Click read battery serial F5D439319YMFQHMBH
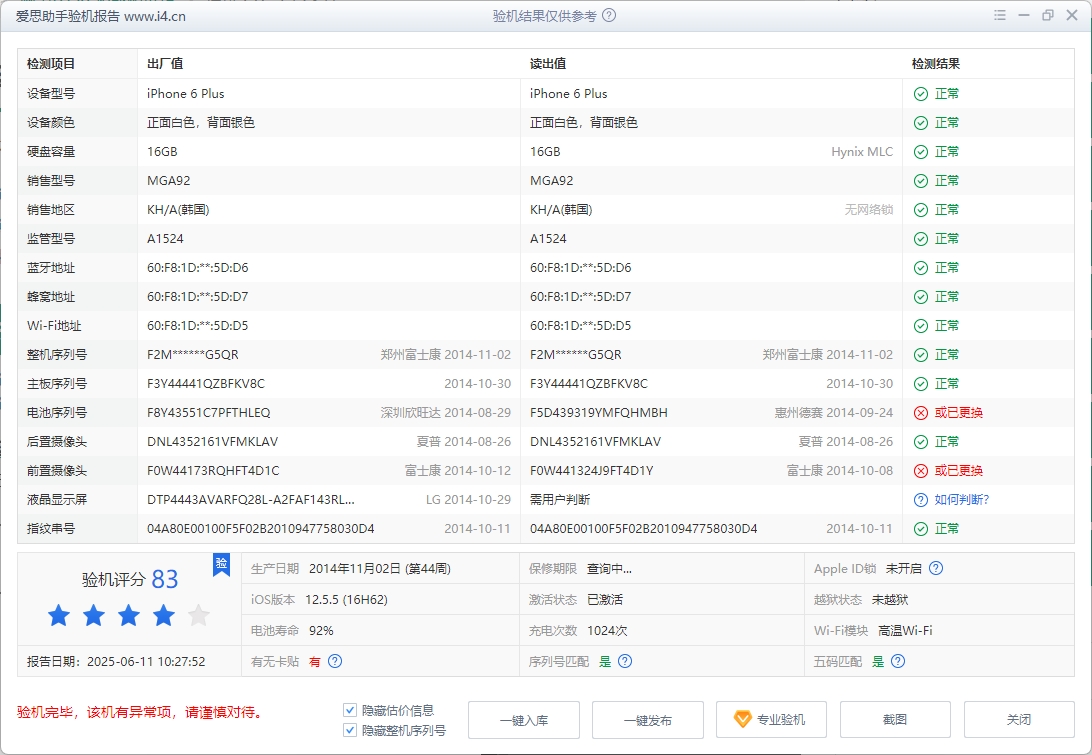Viewport: 1092px width, 755px height. coord(599,412)
